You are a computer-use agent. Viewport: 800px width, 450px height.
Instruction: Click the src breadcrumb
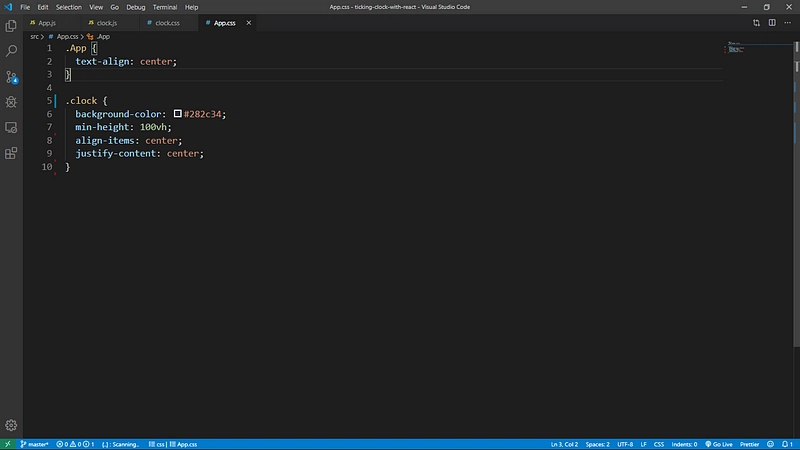pyautogui.click(x=34, y=37)
